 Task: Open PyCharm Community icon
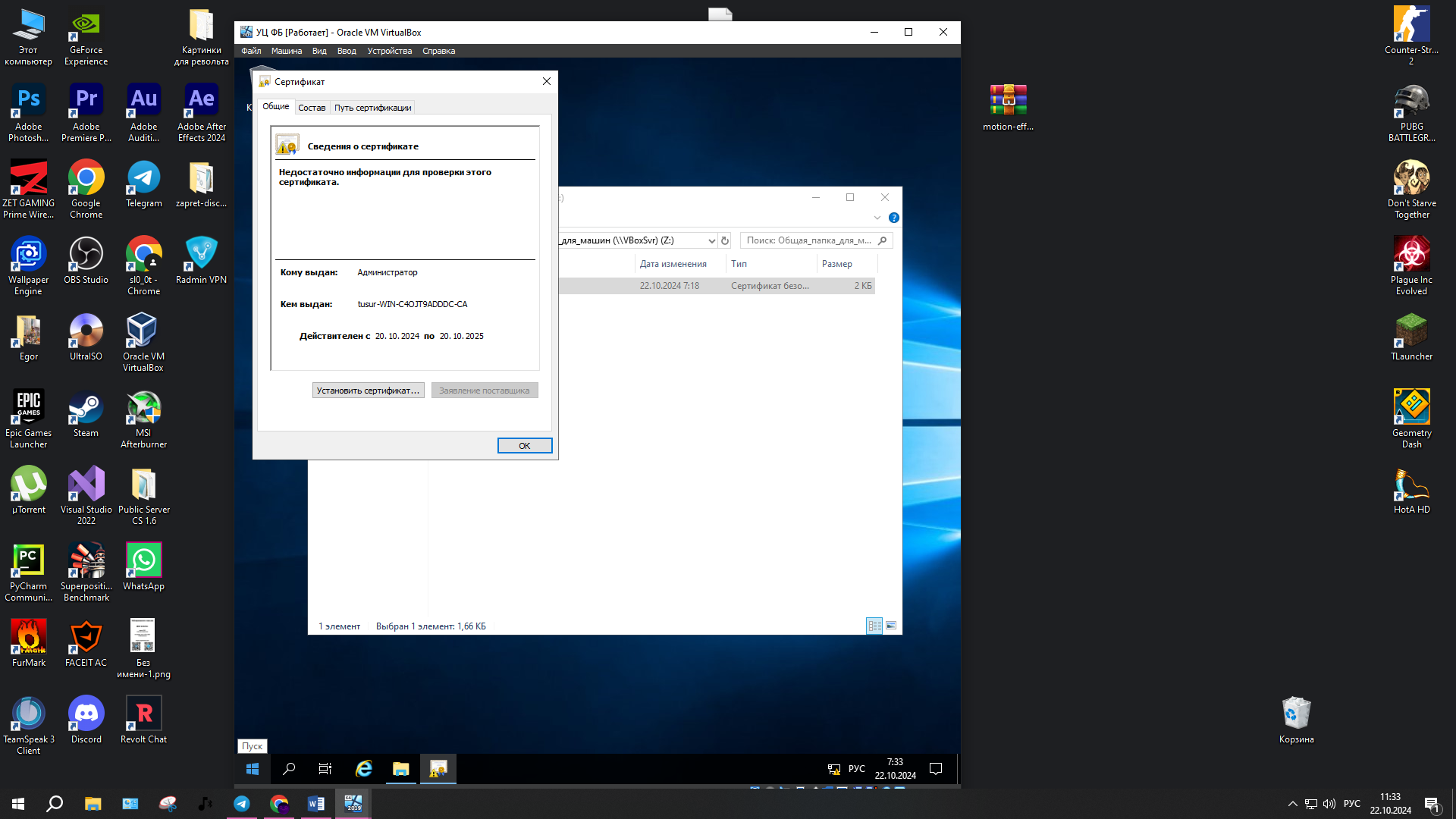(x=29, y=572)
